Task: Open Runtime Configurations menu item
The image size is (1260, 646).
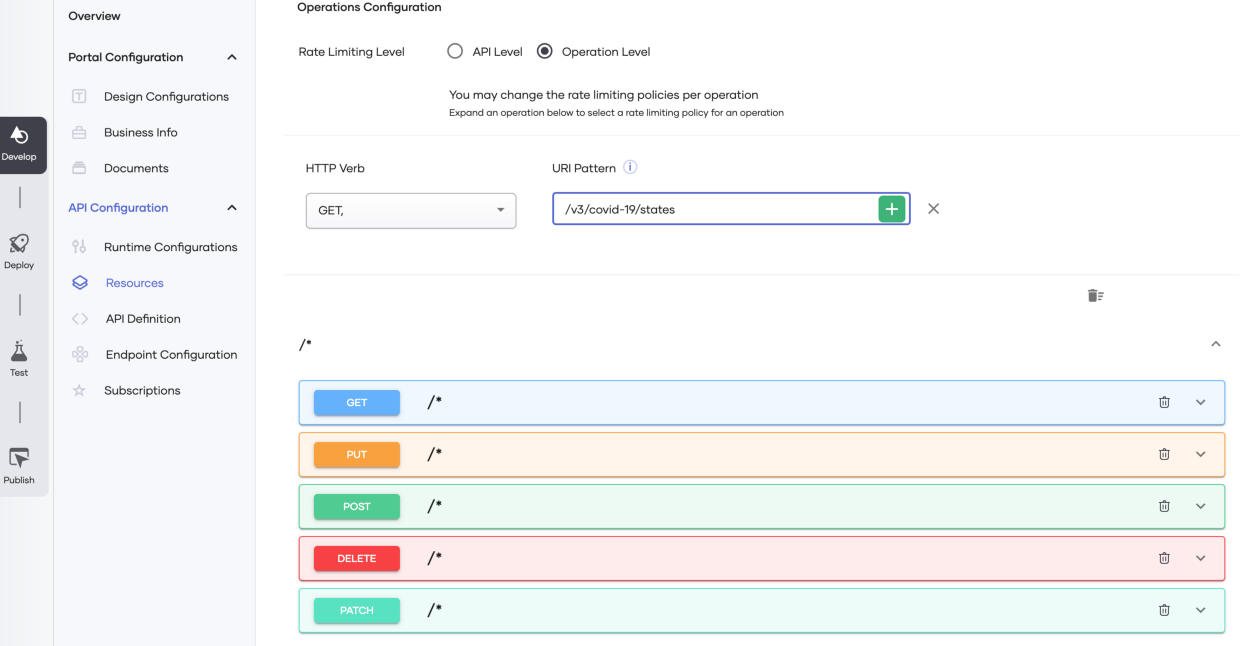Action: [170, 247]
